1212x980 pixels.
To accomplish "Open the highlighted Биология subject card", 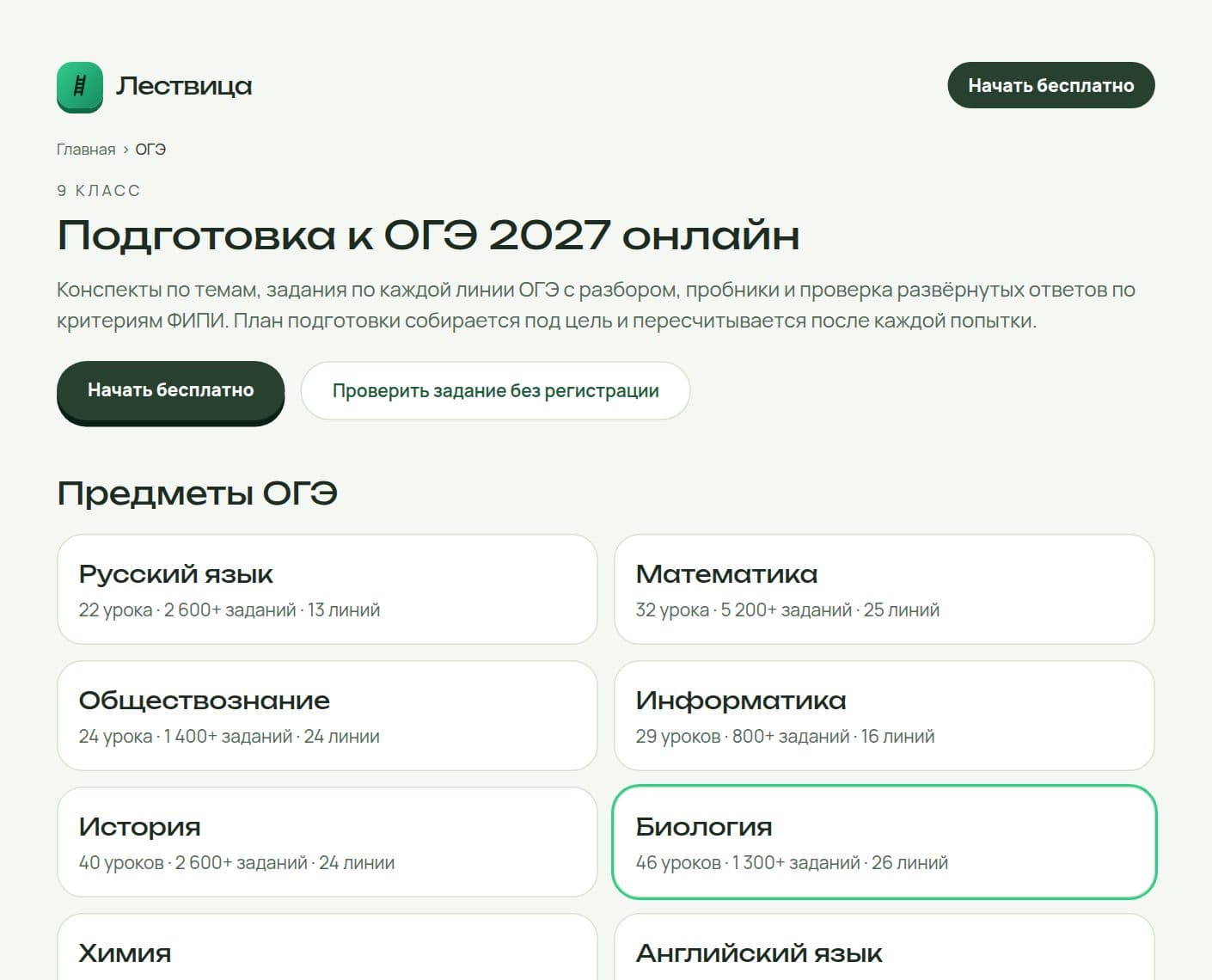I will tap(884, 842).
